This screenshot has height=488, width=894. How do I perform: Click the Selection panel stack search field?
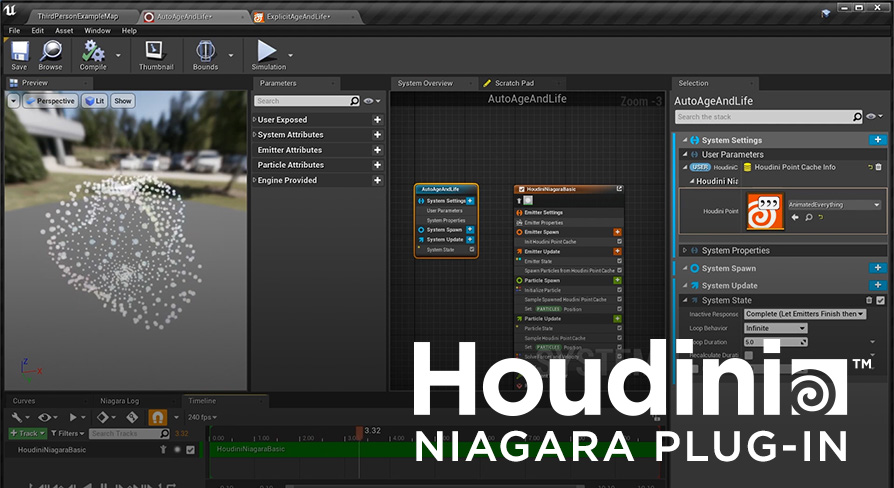(x=769, y=117)
